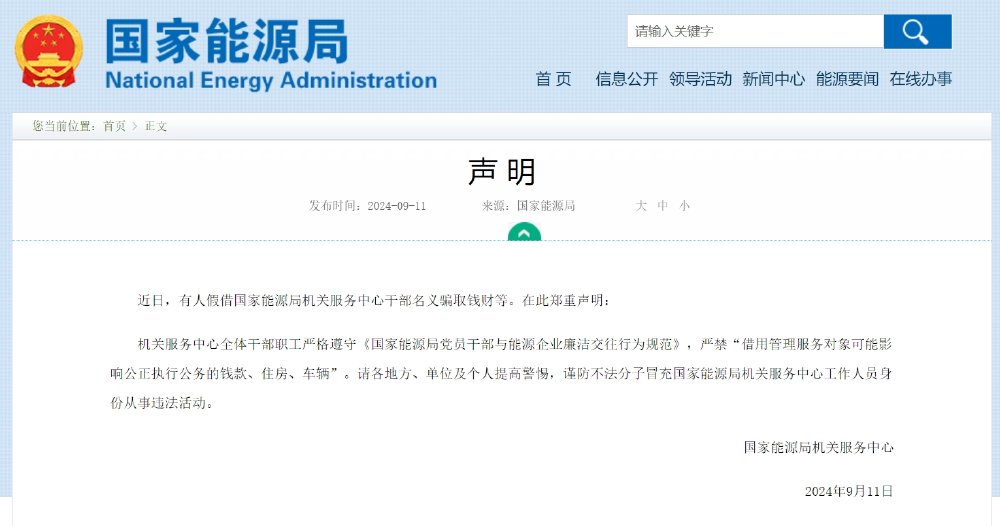Set font size to 大
The image size is (1000, 526).
coord(641,205)
